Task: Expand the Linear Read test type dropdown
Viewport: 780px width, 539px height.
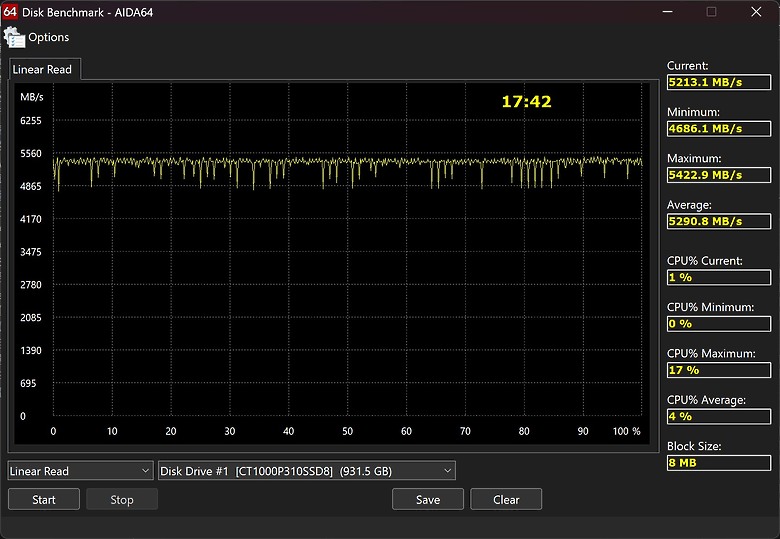Action: point(80,471)
